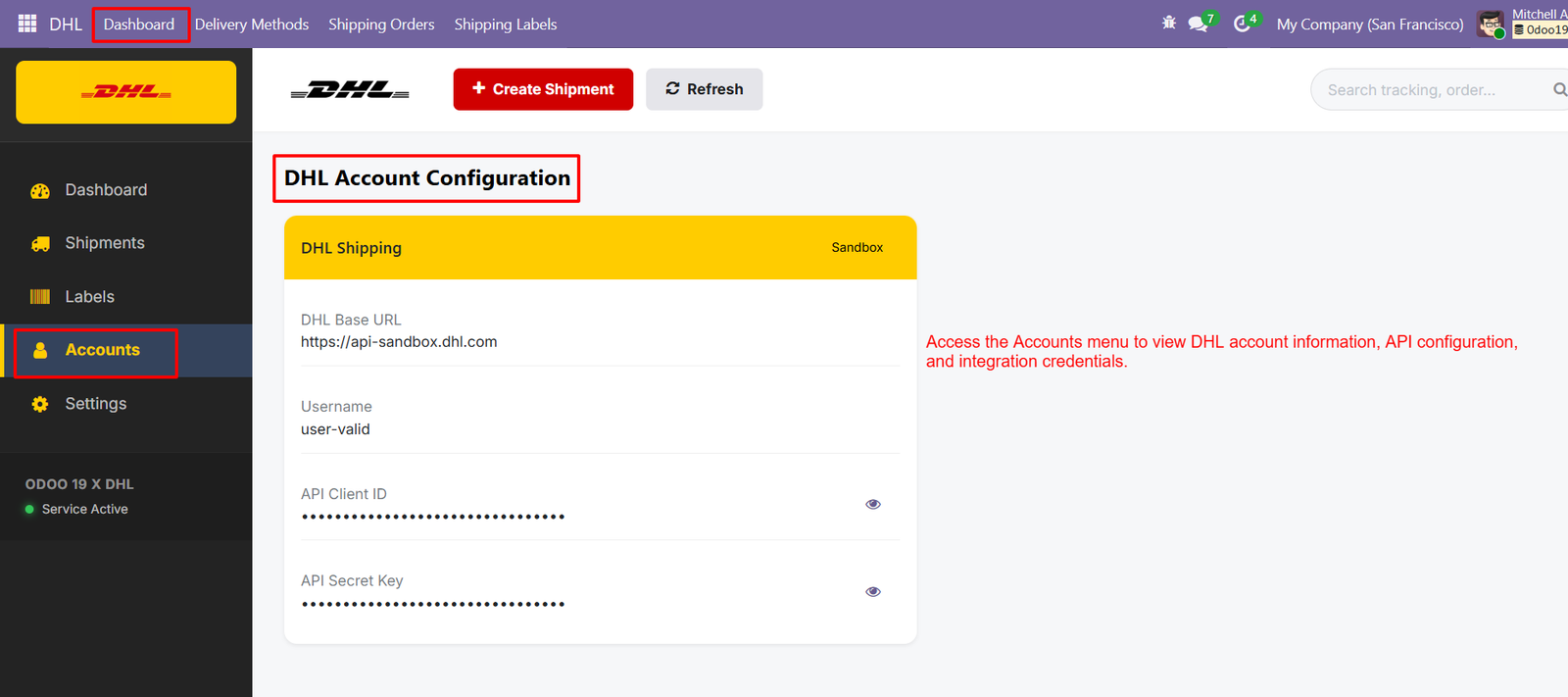
Task: Open the activities clock icon with badge 4
Action: tap(1245, 23)
